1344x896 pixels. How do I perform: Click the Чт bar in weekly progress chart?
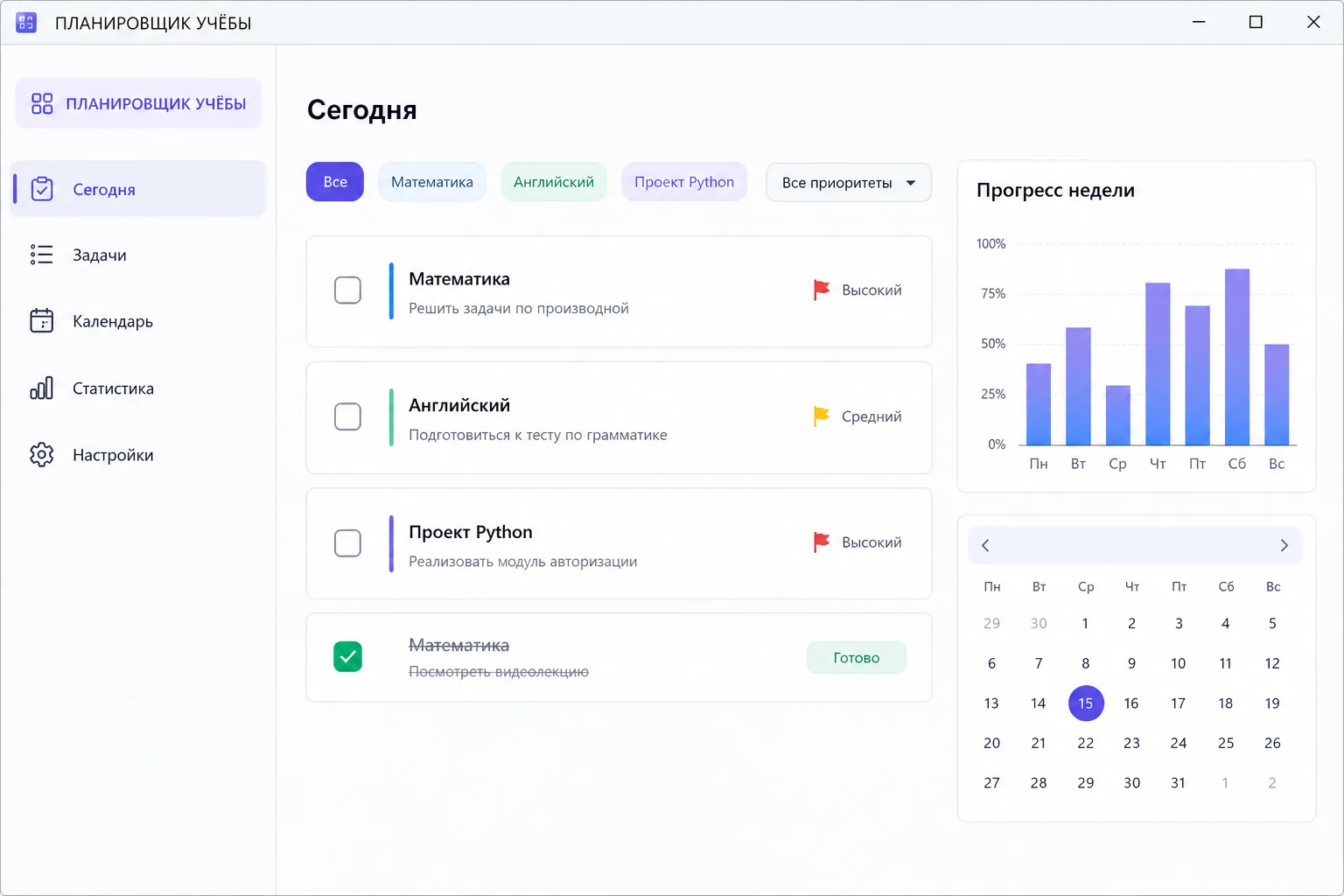(1158, 364)
